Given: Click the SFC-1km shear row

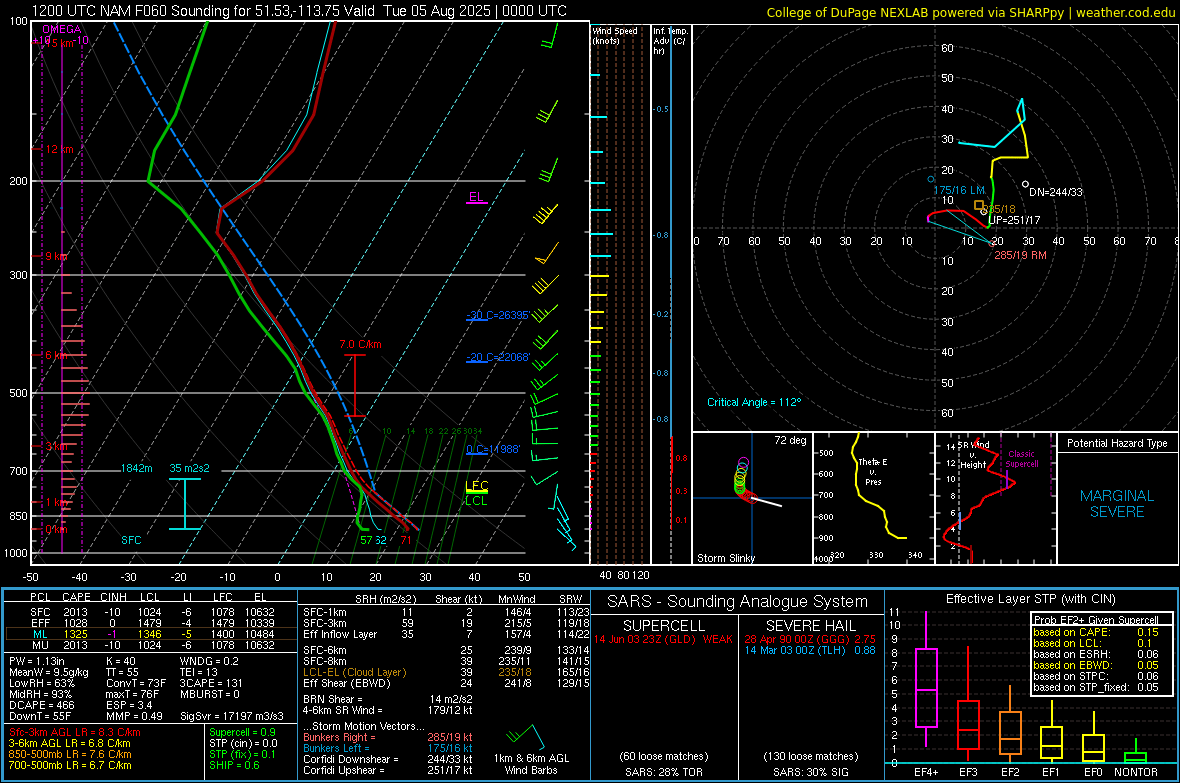Looking at the screenshot, I should (446, 612).
